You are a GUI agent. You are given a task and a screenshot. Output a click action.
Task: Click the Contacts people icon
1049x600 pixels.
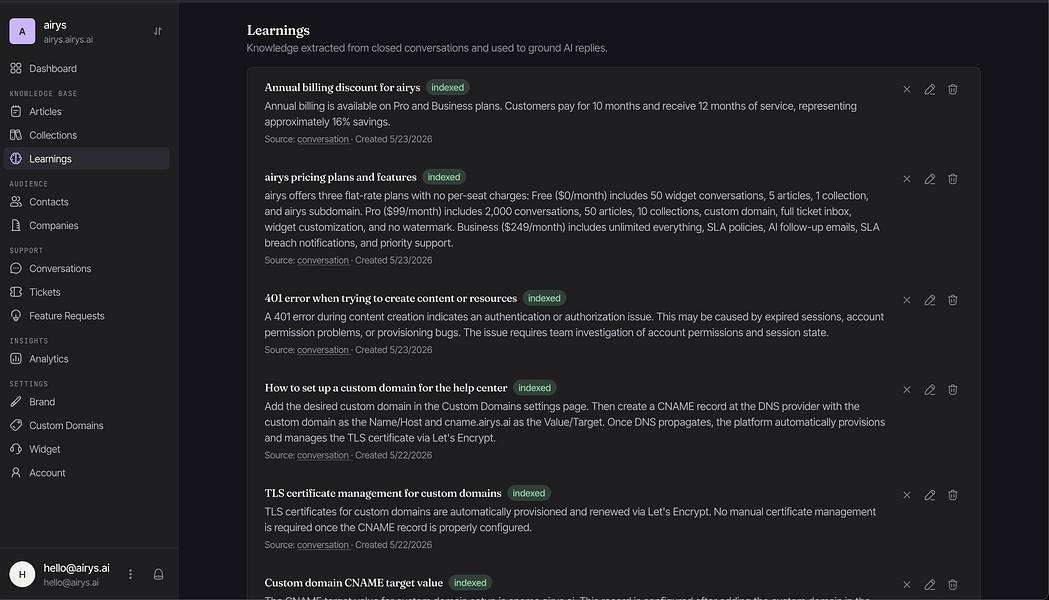[x=16, y=202]
